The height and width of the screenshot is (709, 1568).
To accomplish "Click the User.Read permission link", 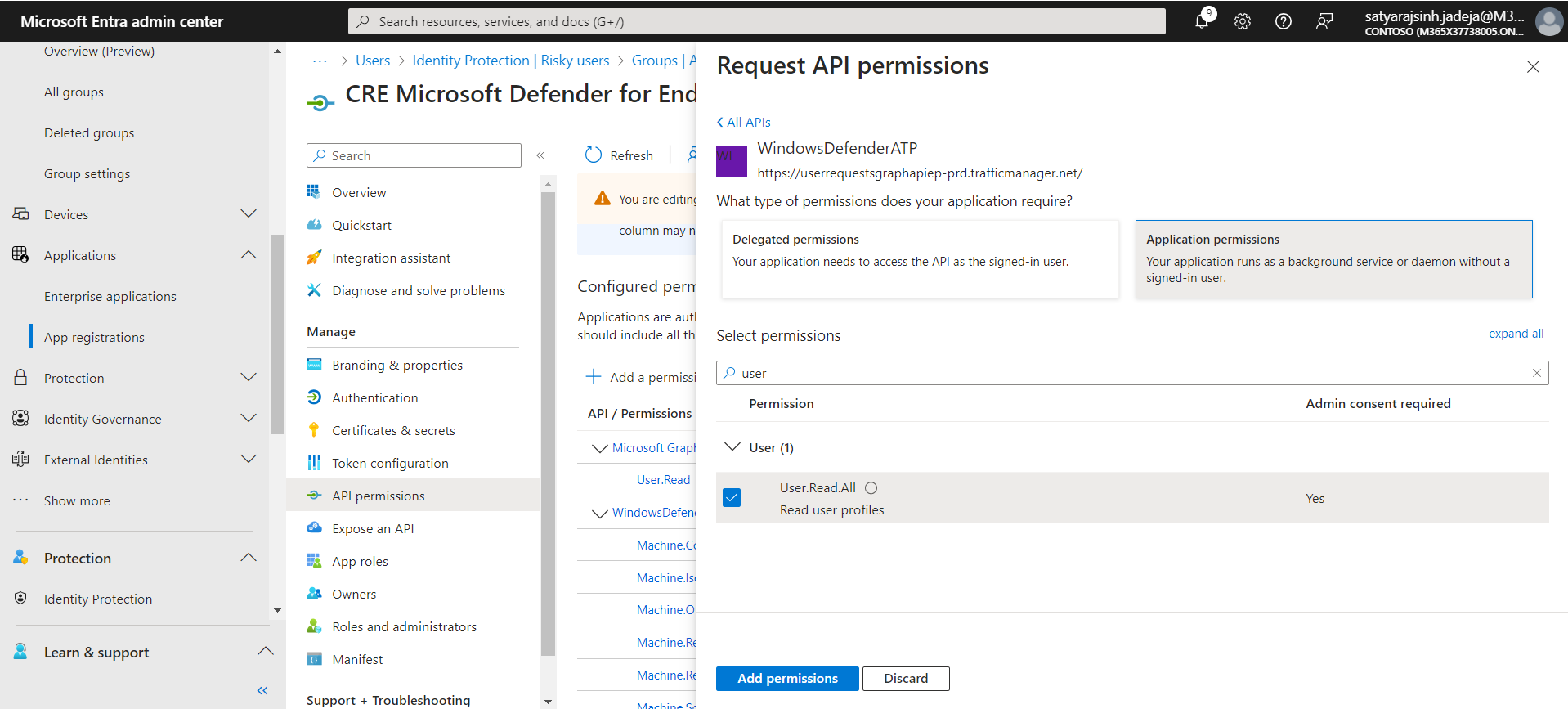I will coord(664,480).
